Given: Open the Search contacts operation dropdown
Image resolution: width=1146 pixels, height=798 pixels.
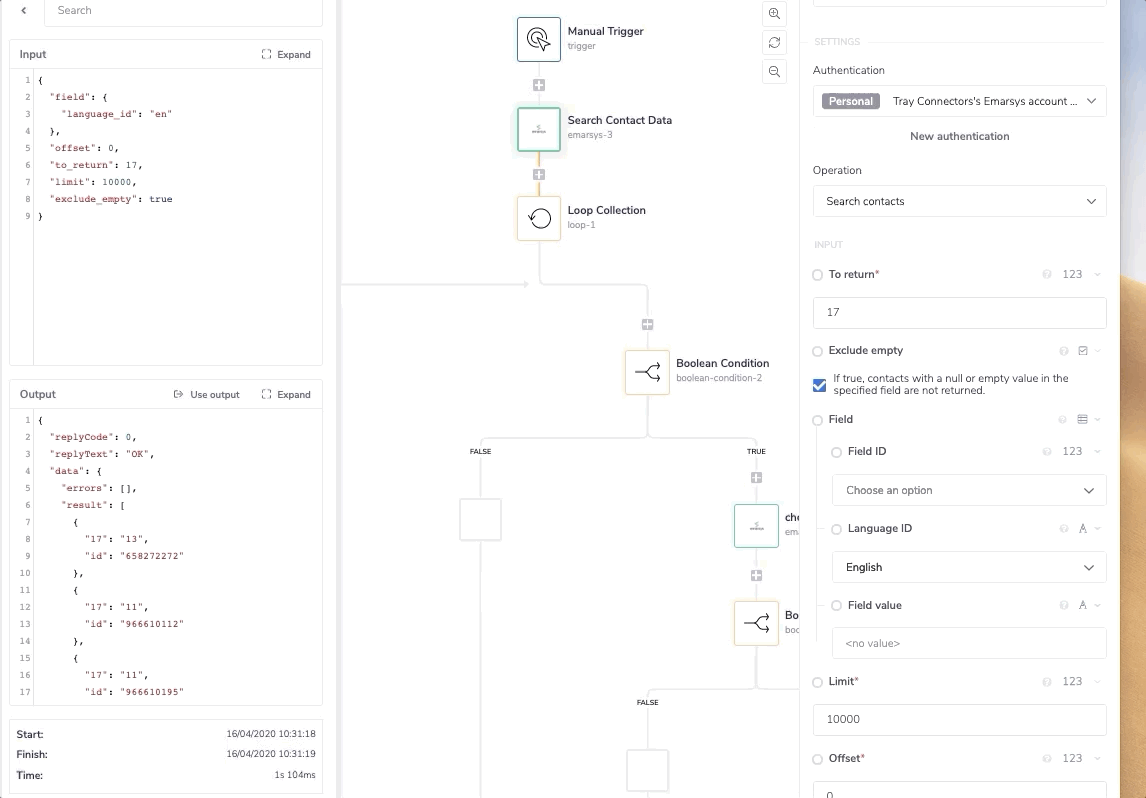Looking at the screenshot, I should (958, 201).
